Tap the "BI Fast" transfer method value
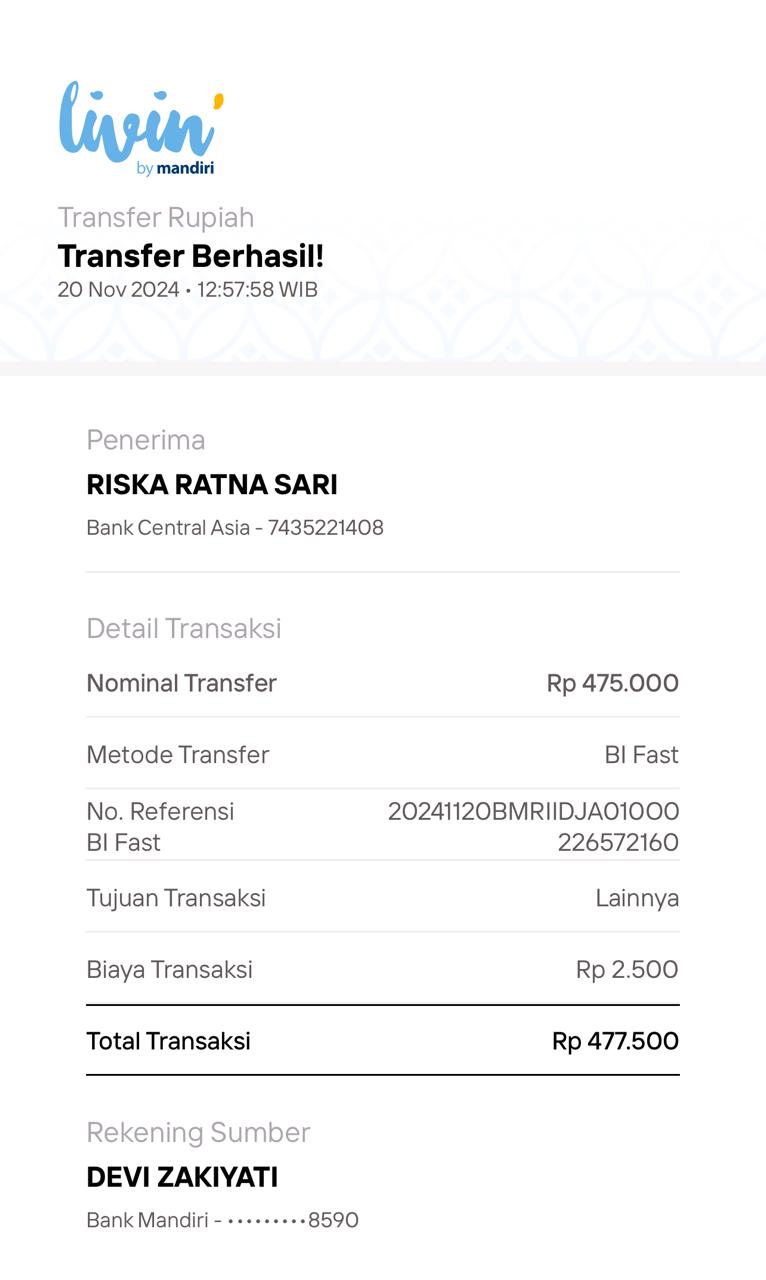The width and height of the screenshot is (766, 1280). click(x=641, y=755)
